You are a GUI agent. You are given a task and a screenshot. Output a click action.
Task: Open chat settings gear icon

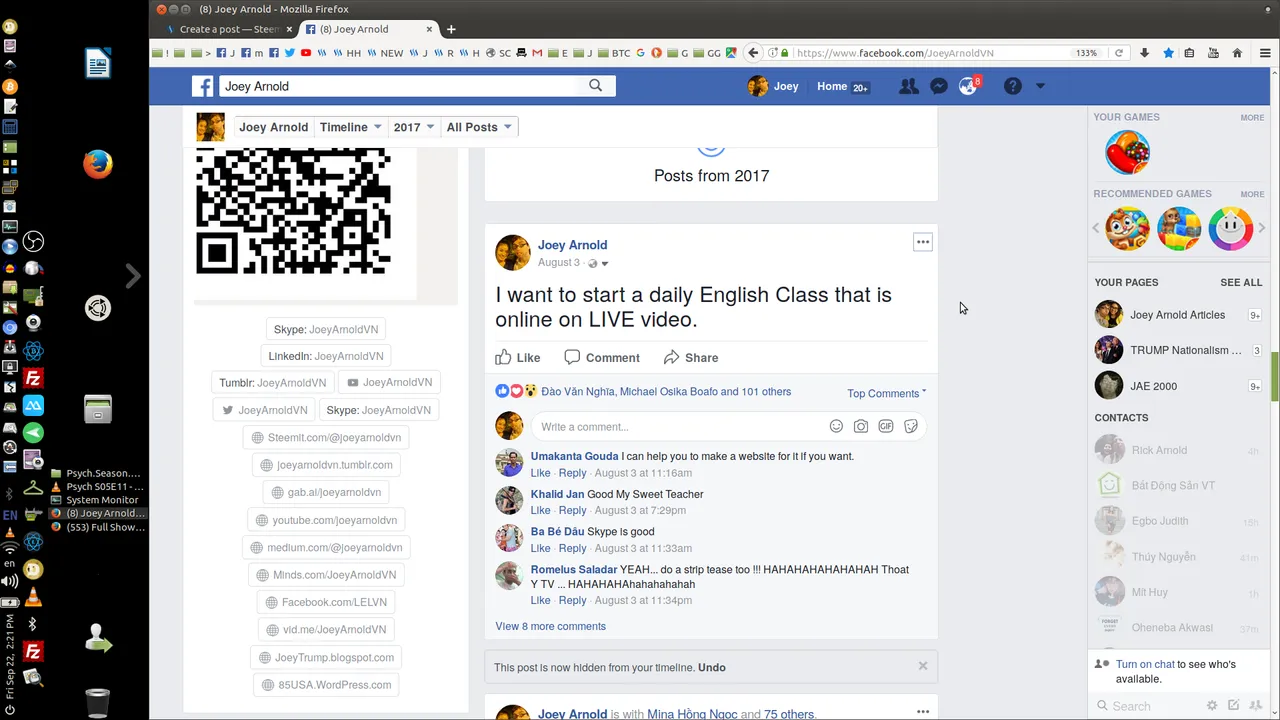pos(1212,705)
